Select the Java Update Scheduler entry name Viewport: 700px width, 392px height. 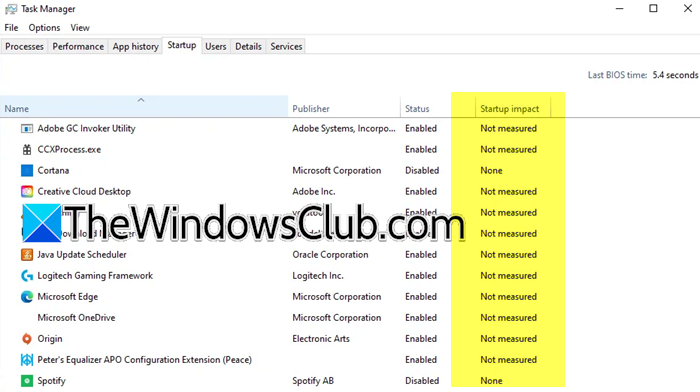82,254
